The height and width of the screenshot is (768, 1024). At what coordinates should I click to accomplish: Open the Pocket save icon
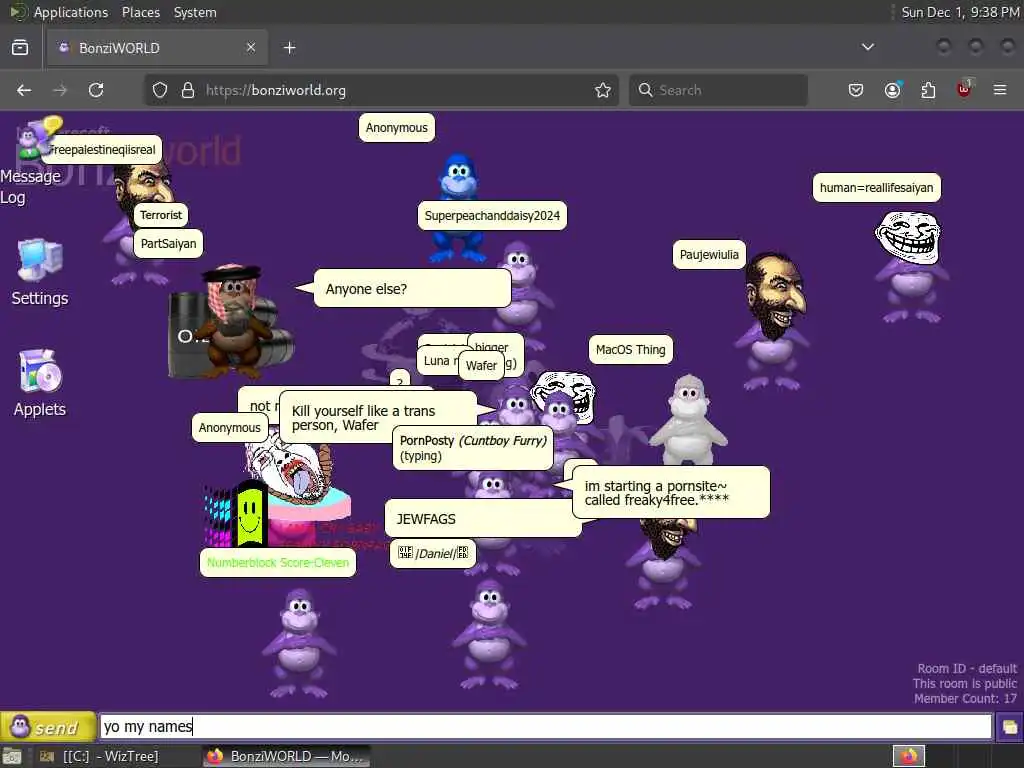[x=856, y=90]
